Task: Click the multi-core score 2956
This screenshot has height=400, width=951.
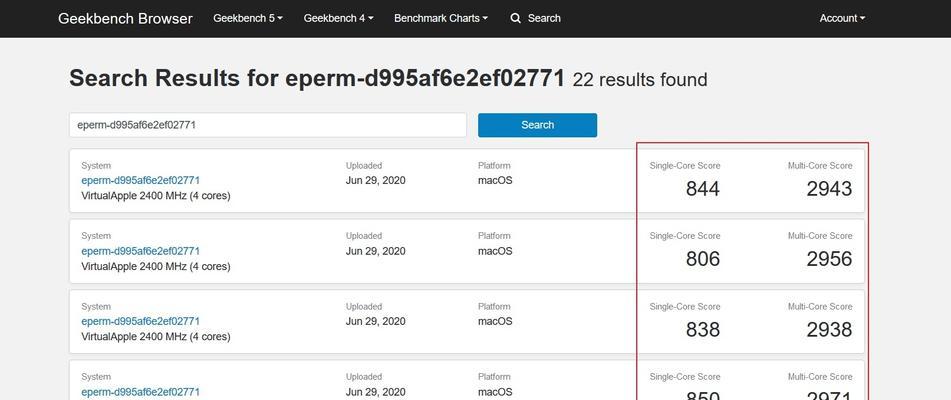Action: (829, 259)
